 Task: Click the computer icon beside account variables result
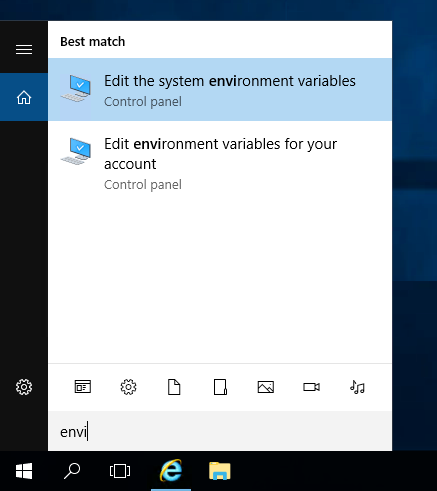76,151
